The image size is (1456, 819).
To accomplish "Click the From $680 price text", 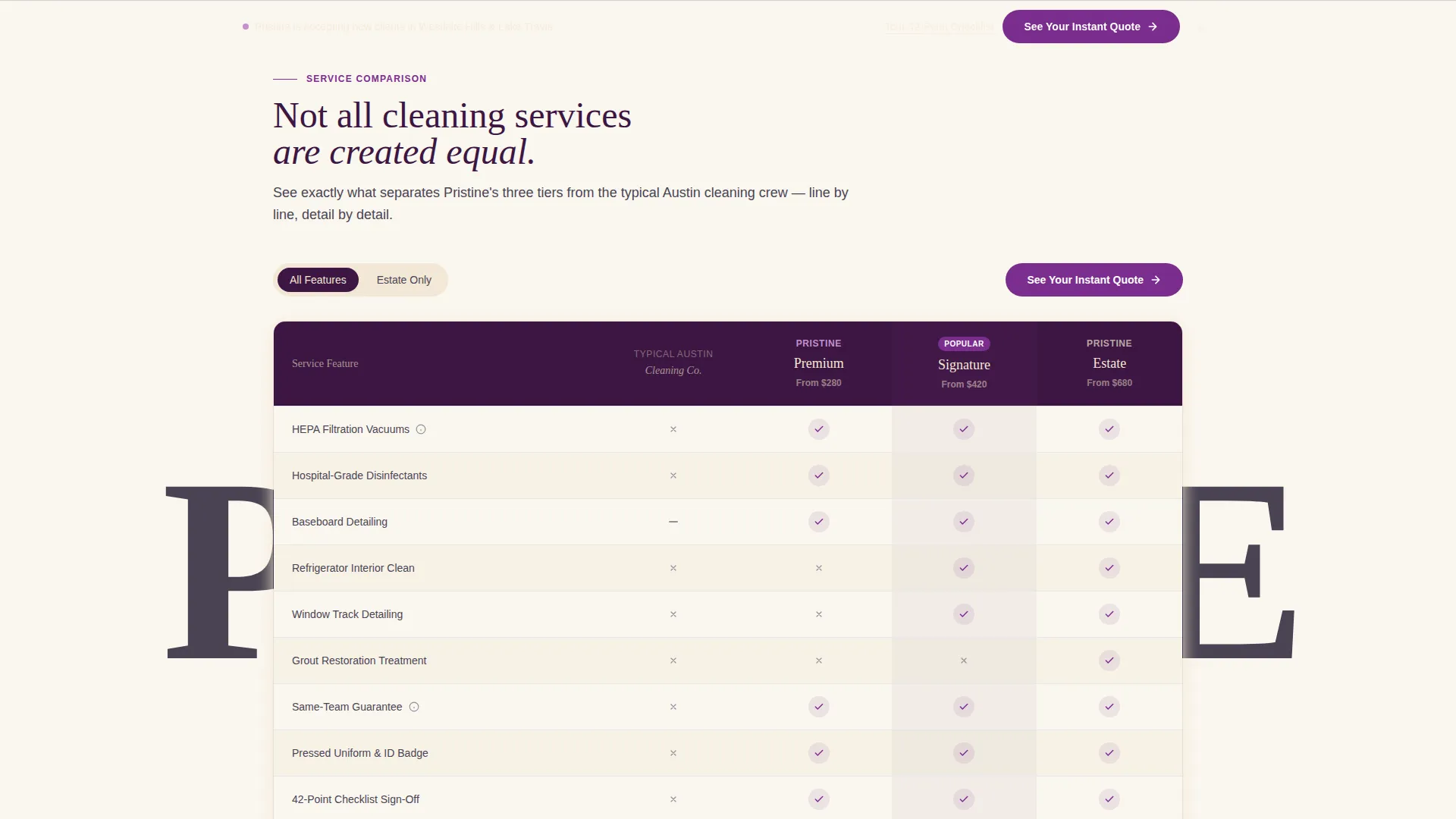I will pyautogui.click(x=1109, y=383).
